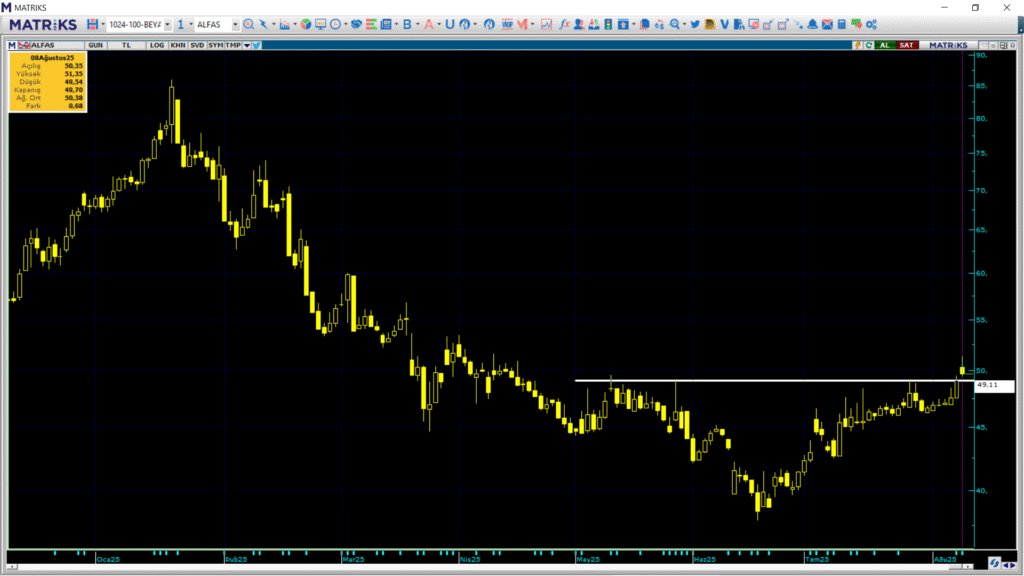Expand the 1024-100-BEYAZ template dropdown
Viewport: 1024px width, 576px height.
(x=167, y=25)
